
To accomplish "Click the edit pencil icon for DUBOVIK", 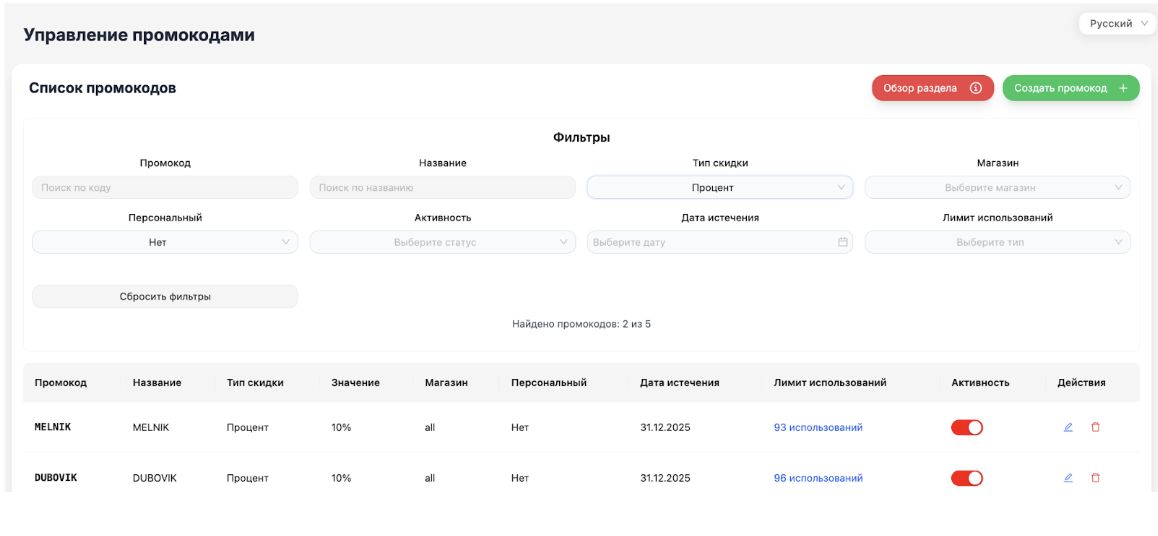I will (x=1068, y=478).
